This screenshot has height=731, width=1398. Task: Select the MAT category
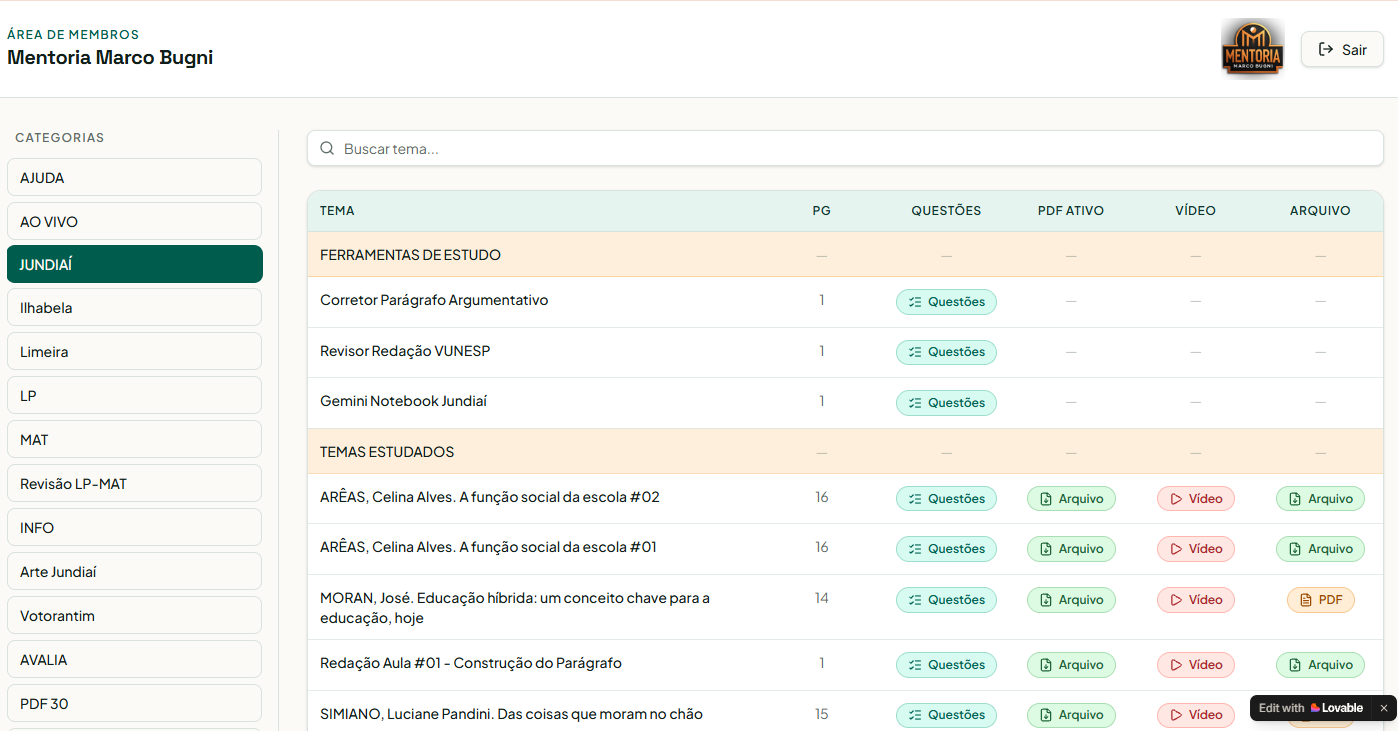[134, 440]
